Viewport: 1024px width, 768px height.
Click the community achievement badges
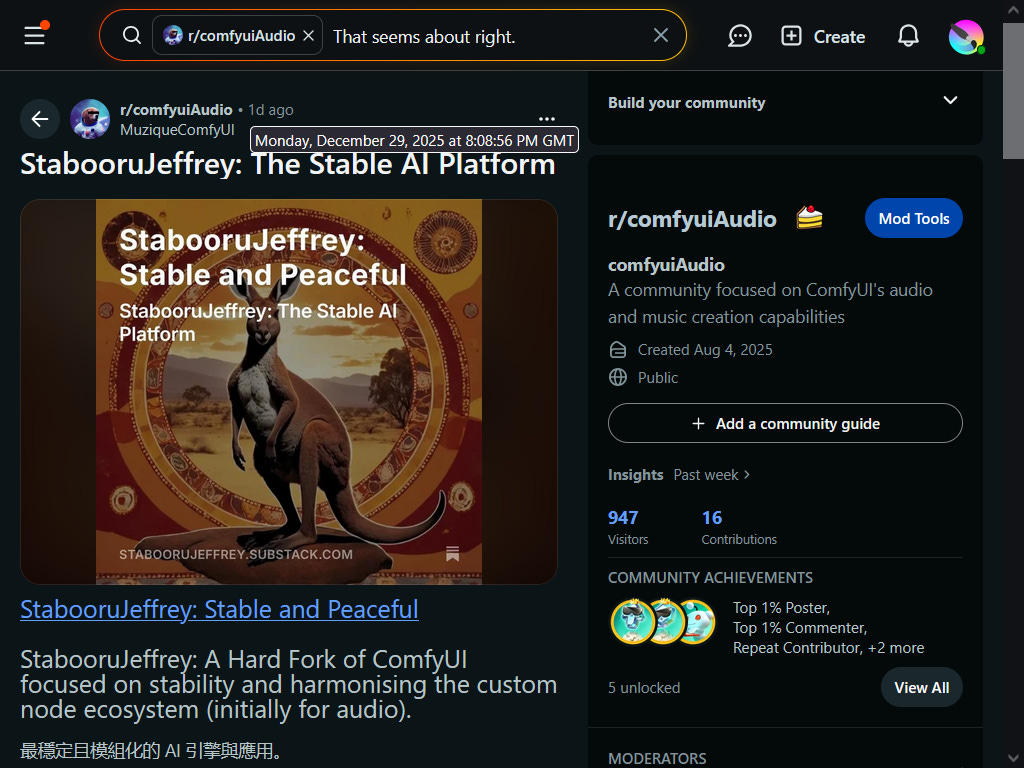[663, 622]
